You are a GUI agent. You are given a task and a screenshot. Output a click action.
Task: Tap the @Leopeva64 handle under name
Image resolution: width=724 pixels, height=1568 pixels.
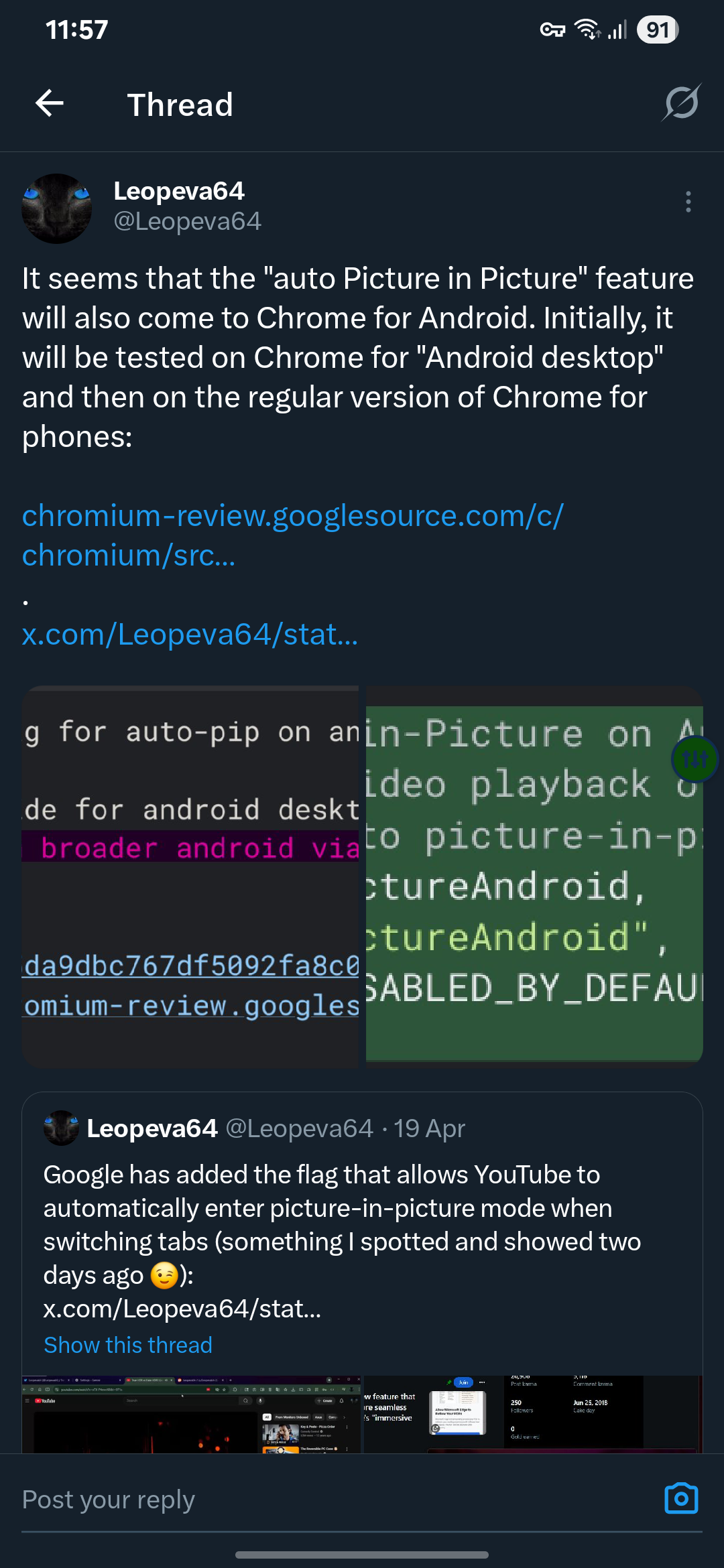click(188, 221)
